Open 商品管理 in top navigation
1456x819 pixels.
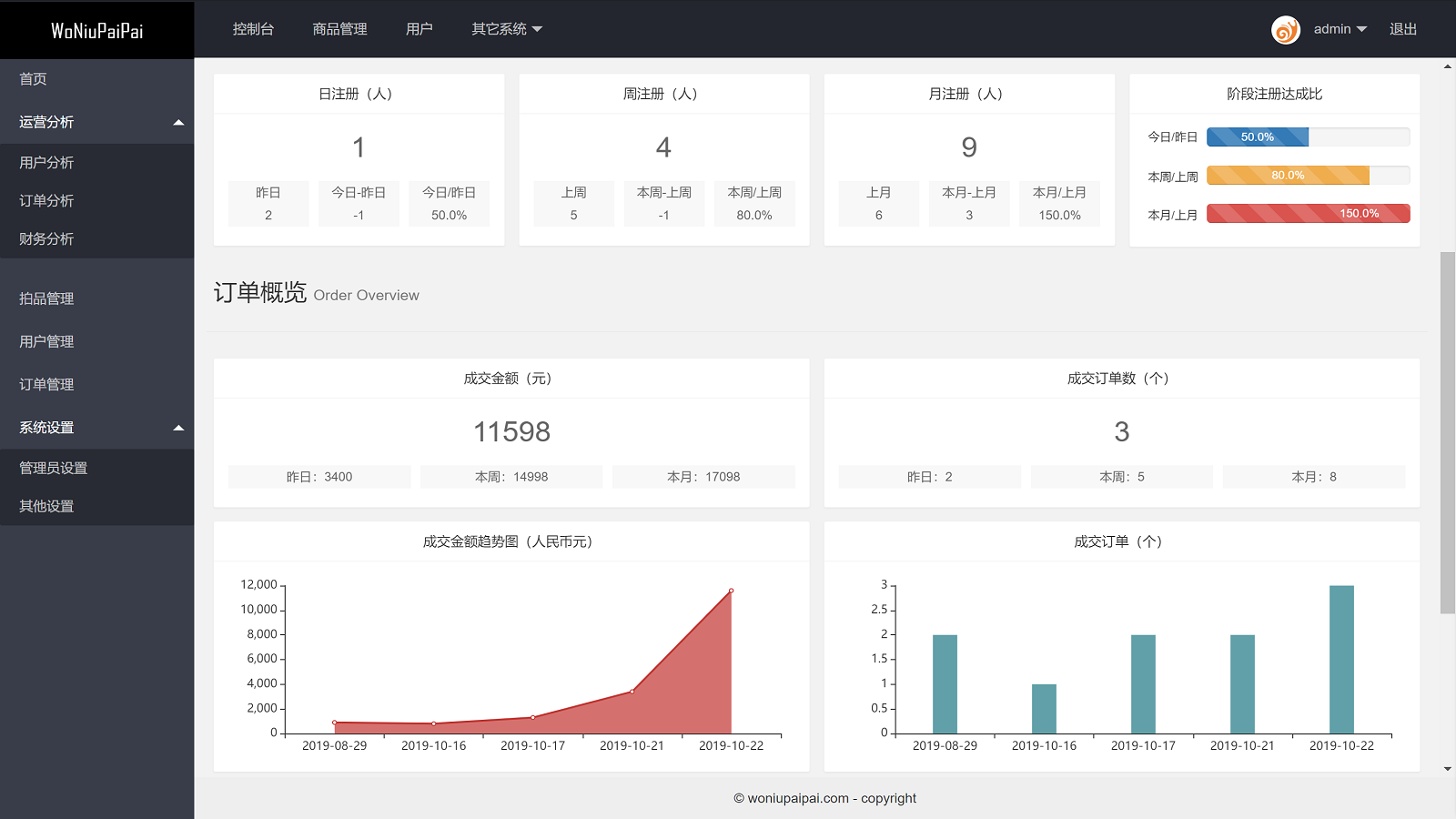(339, 29)
